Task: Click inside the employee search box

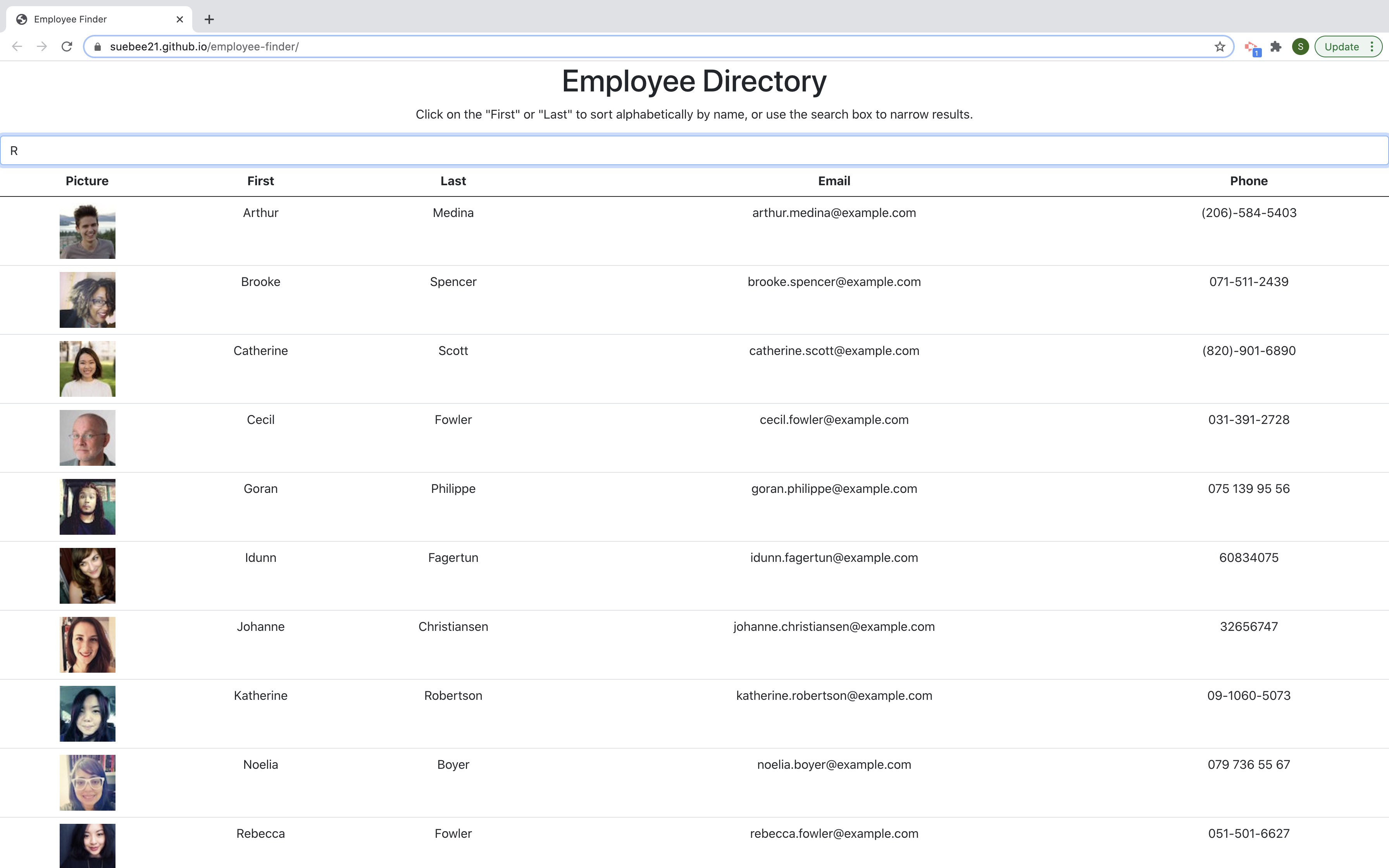Action: pyautogui.click(x=694, y=150)
